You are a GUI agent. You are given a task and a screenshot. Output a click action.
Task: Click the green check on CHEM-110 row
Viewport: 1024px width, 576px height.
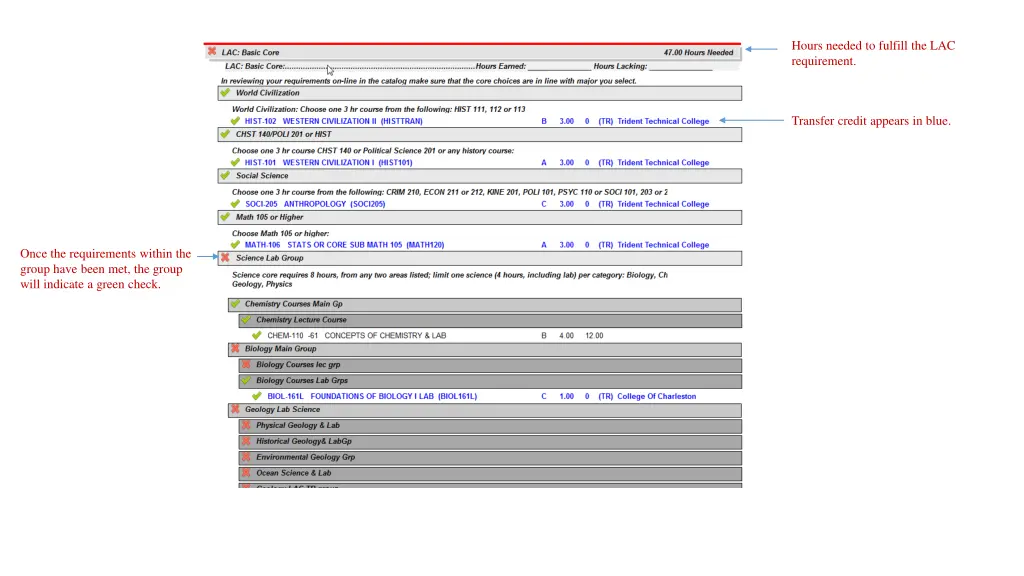point(257,335)
